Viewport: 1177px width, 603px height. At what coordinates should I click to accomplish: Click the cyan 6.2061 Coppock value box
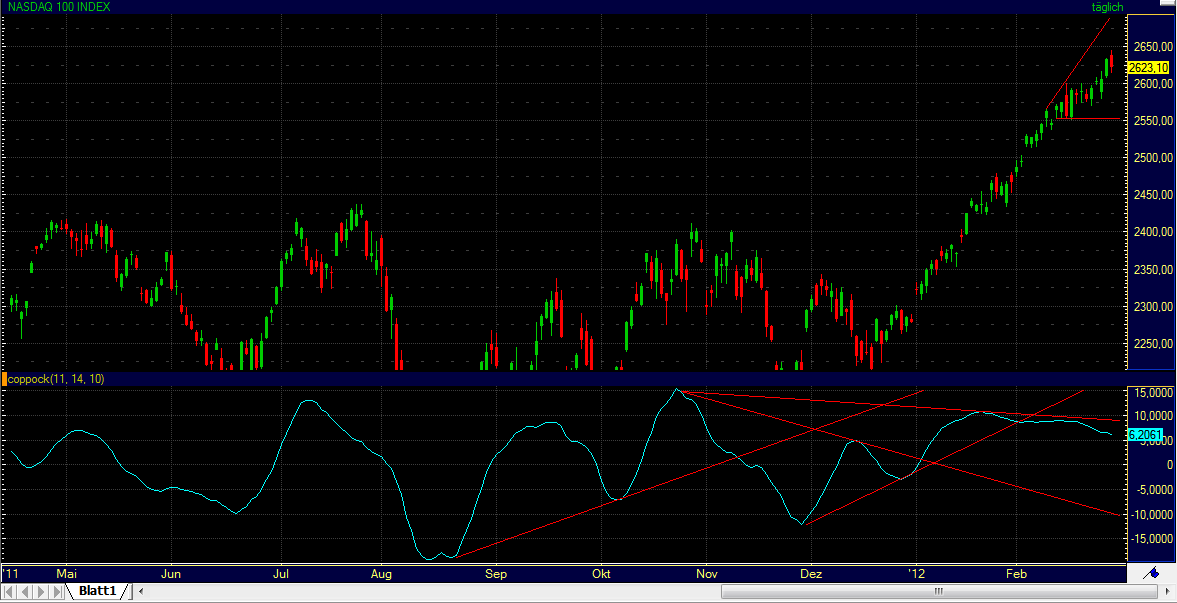click(1143, 434)
